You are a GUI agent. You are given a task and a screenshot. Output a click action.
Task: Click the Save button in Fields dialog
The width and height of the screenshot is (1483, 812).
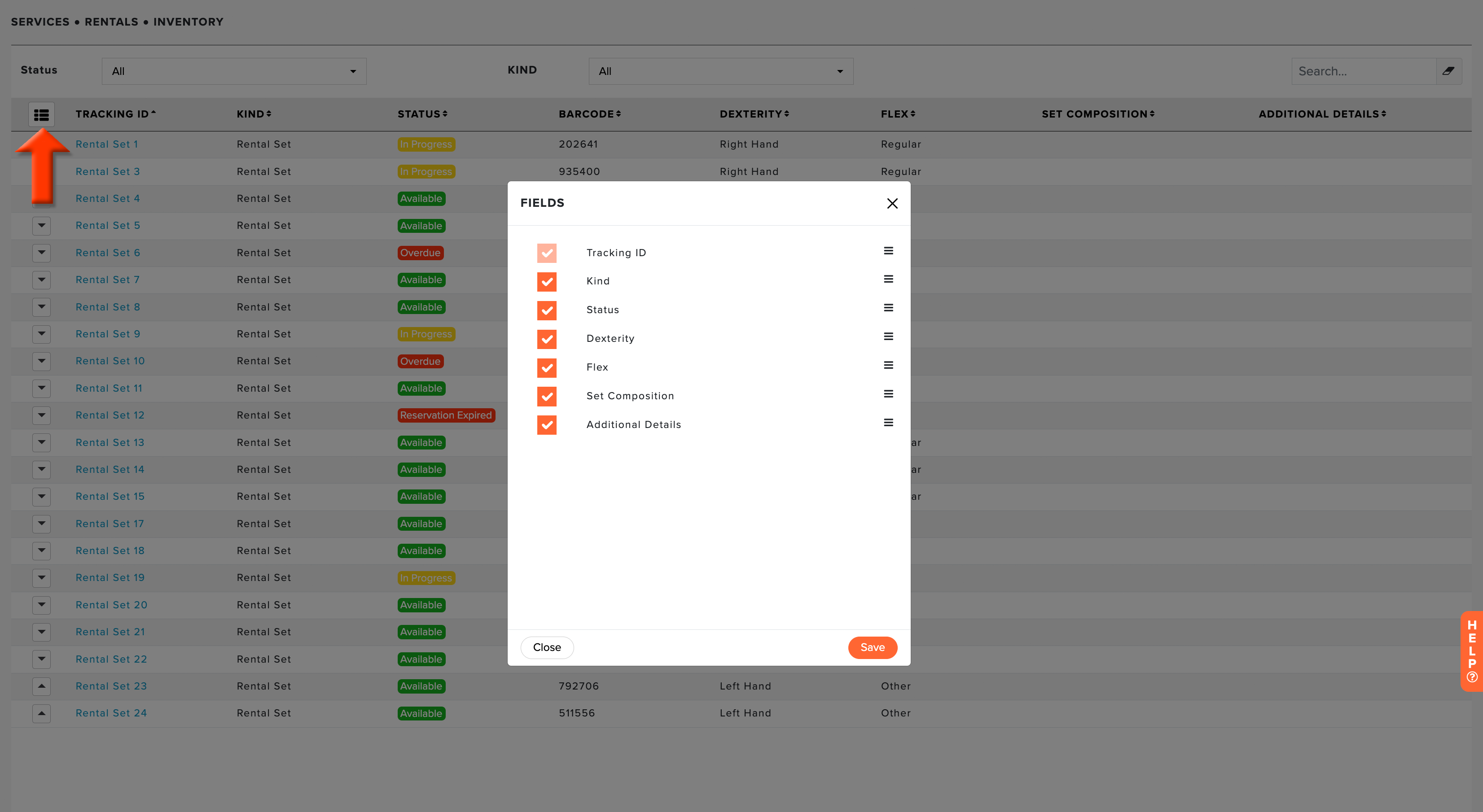pyautogui.click(x=873, y=647)
